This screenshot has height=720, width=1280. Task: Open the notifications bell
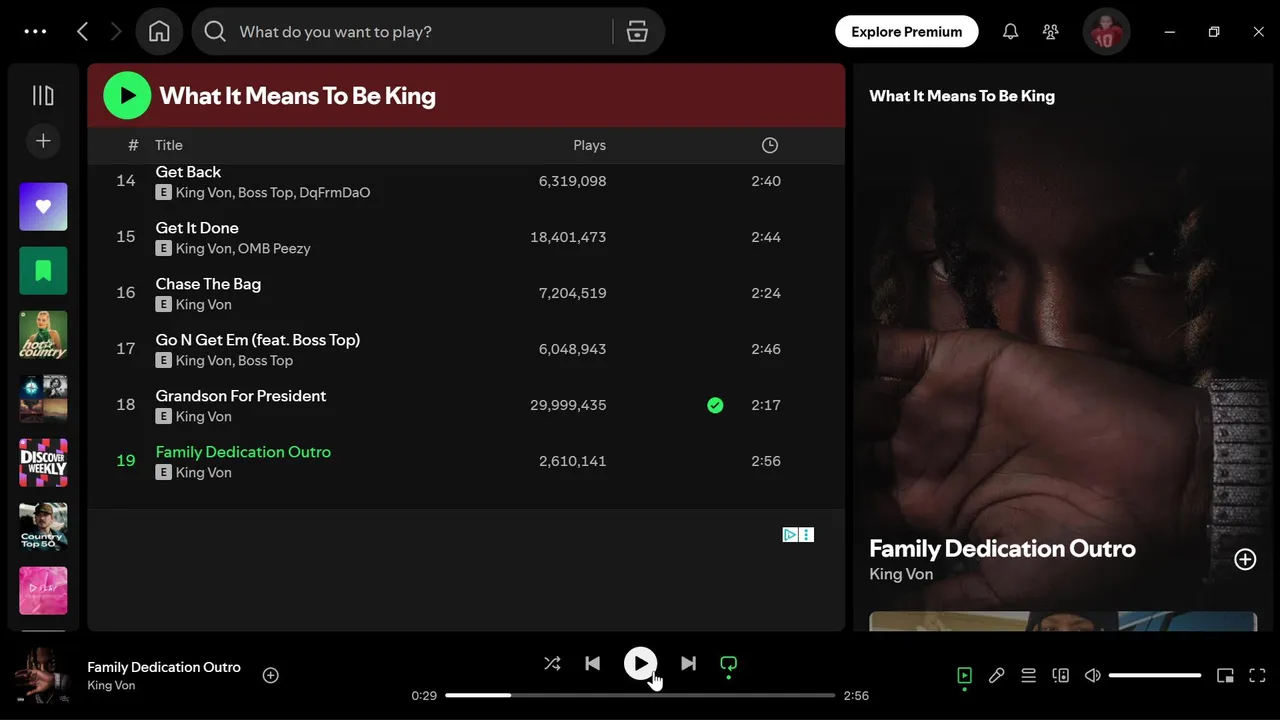1010,32
